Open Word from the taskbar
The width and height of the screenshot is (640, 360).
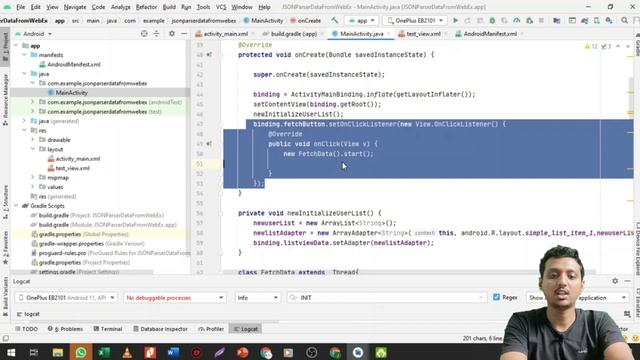tap(173, 352)
